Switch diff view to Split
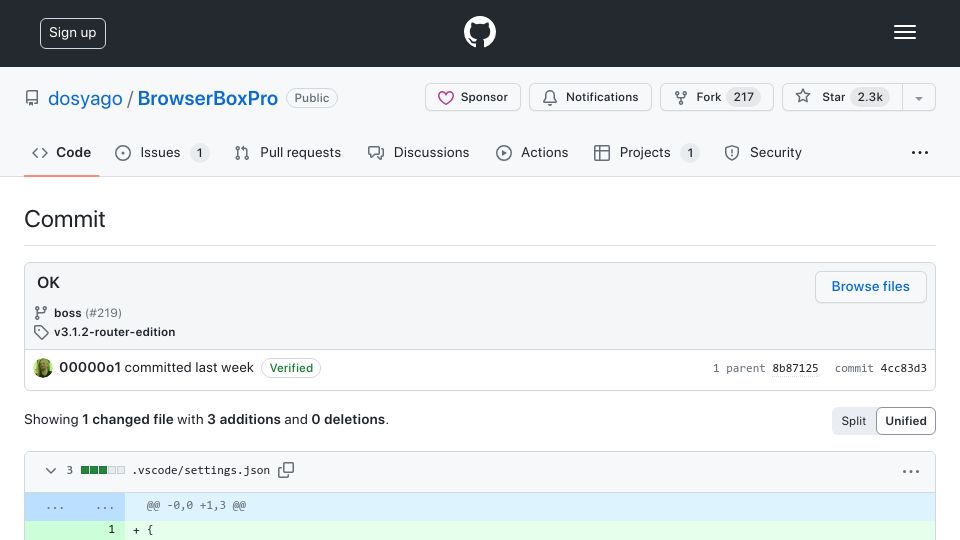The width and height of the screenshot is (960, 540). 853,421
